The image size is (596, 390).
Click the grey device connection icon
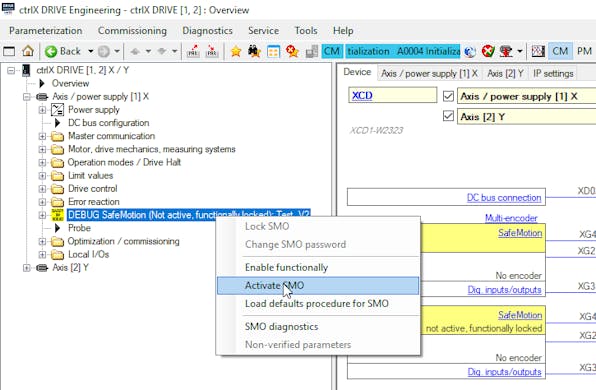(312, 51)
